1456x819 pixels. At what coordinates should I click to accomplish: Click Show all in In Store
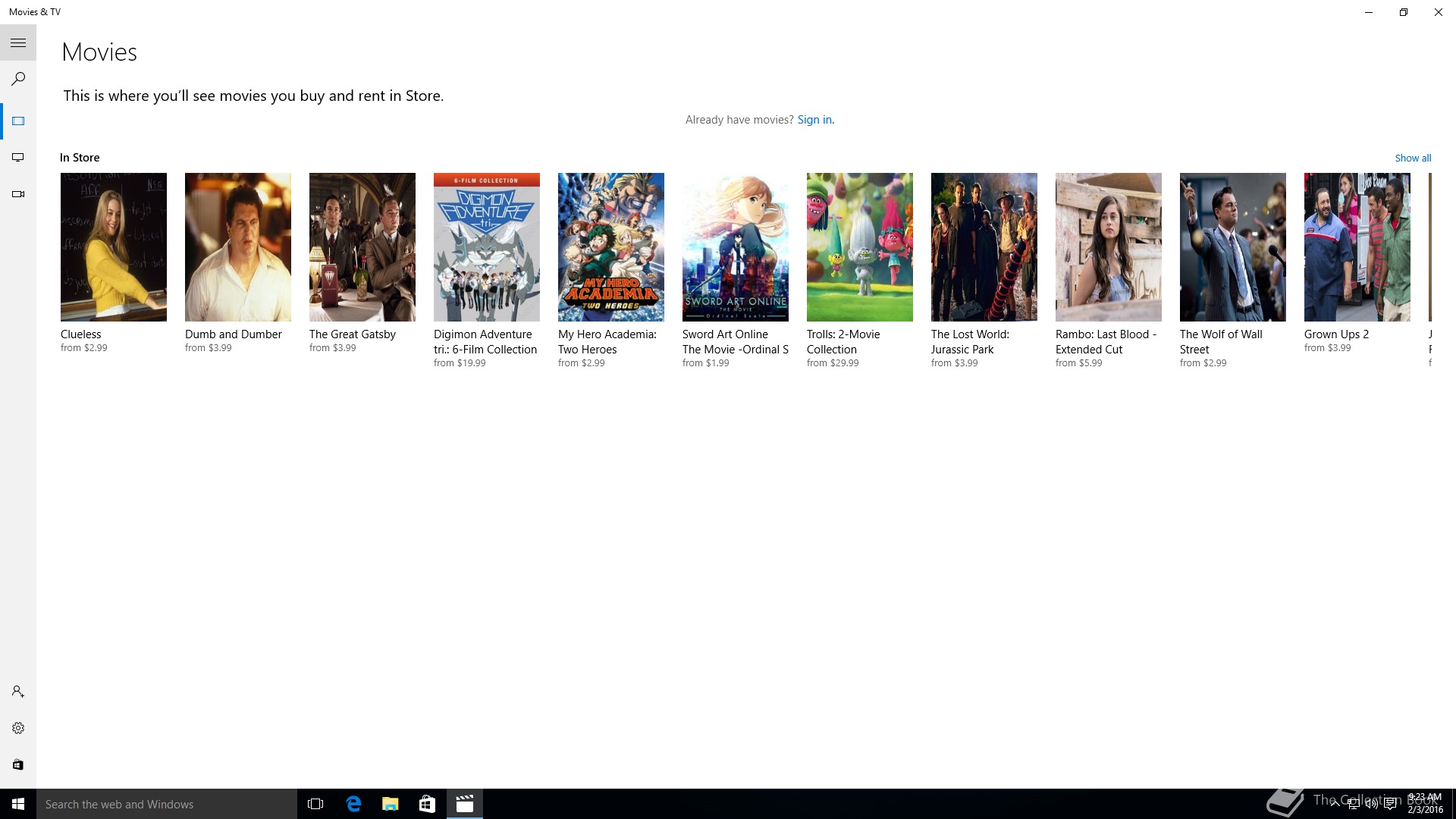pos(1413,158)
